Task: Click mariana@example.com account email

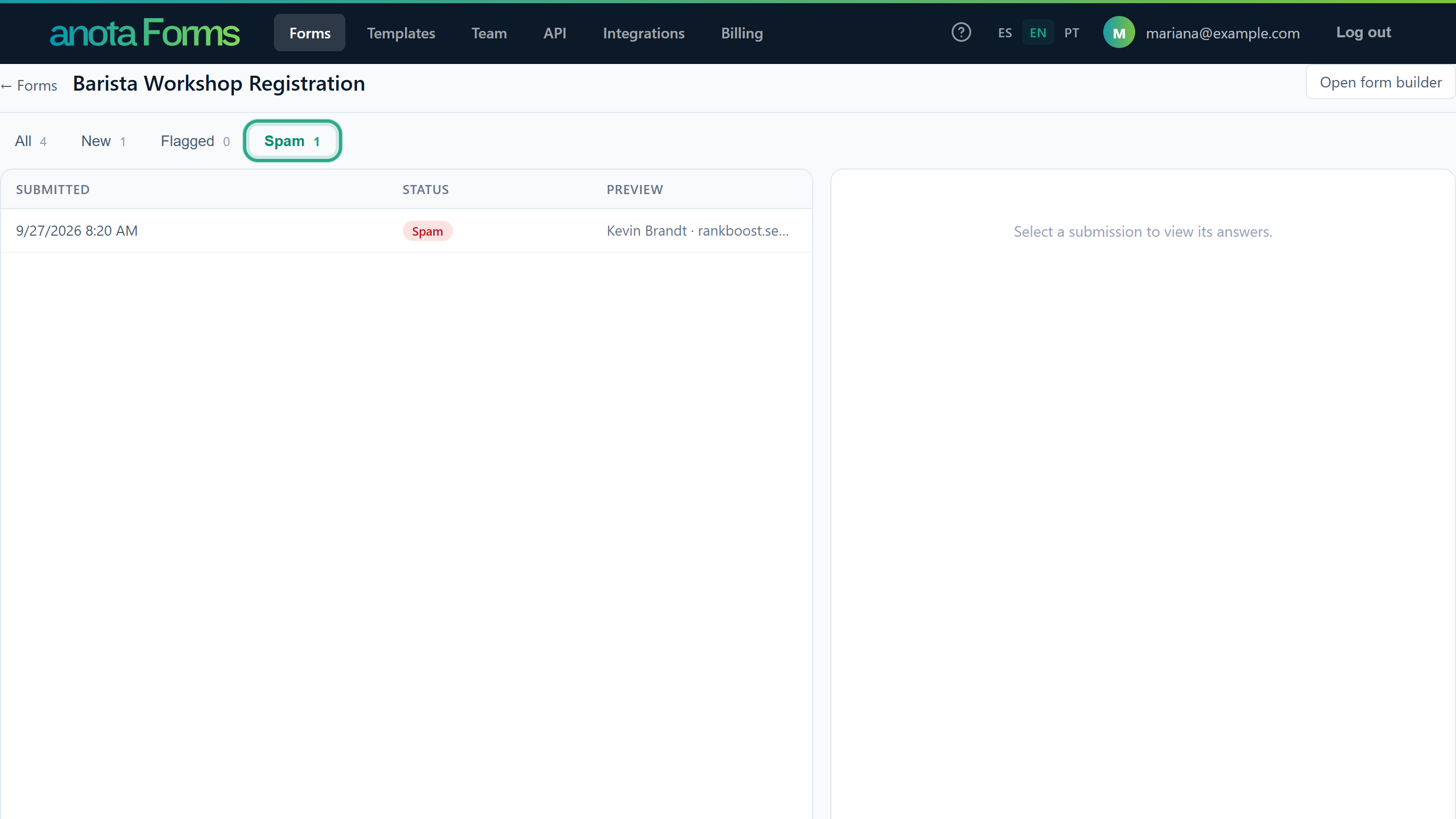Action: pyautogui.click(x=1223, y=34)
